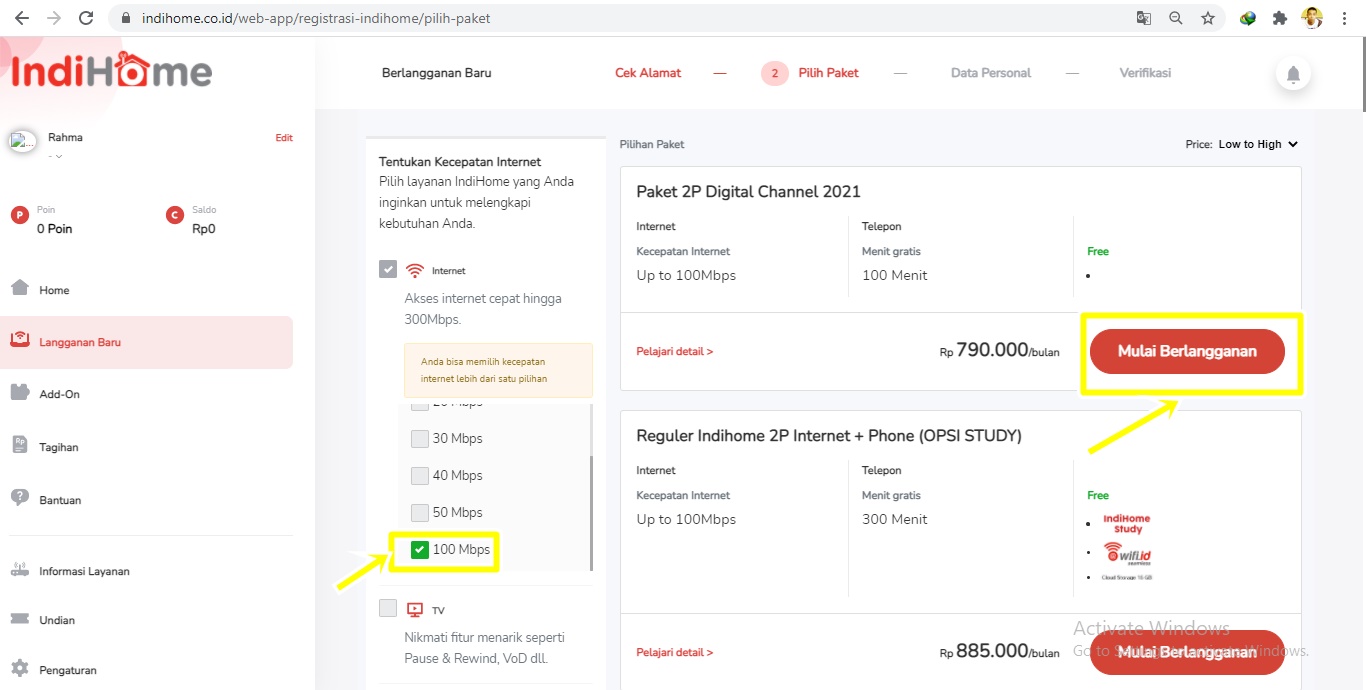Click the Bantuan help icon in sidebar
This screenshot has width=1366, height=690.
20,498
